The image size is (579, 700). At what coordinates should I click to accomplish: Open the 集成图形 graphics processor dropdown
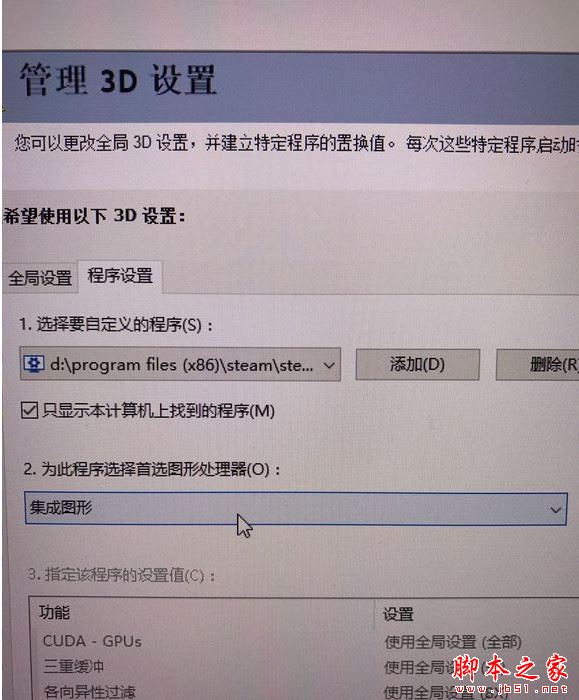click(296, 508)
